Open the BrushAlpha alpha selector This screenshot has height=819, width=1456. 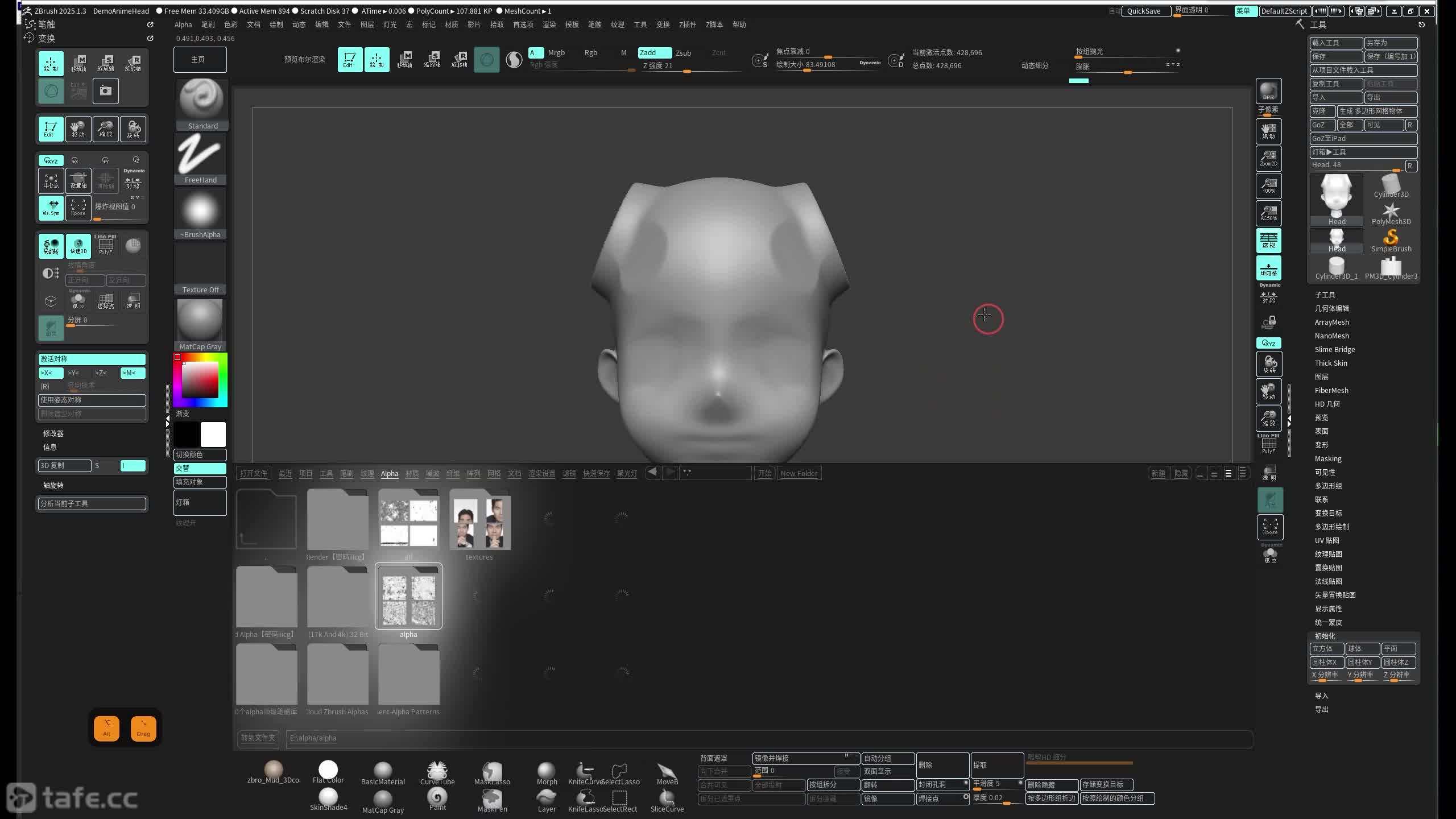point(200,213)
